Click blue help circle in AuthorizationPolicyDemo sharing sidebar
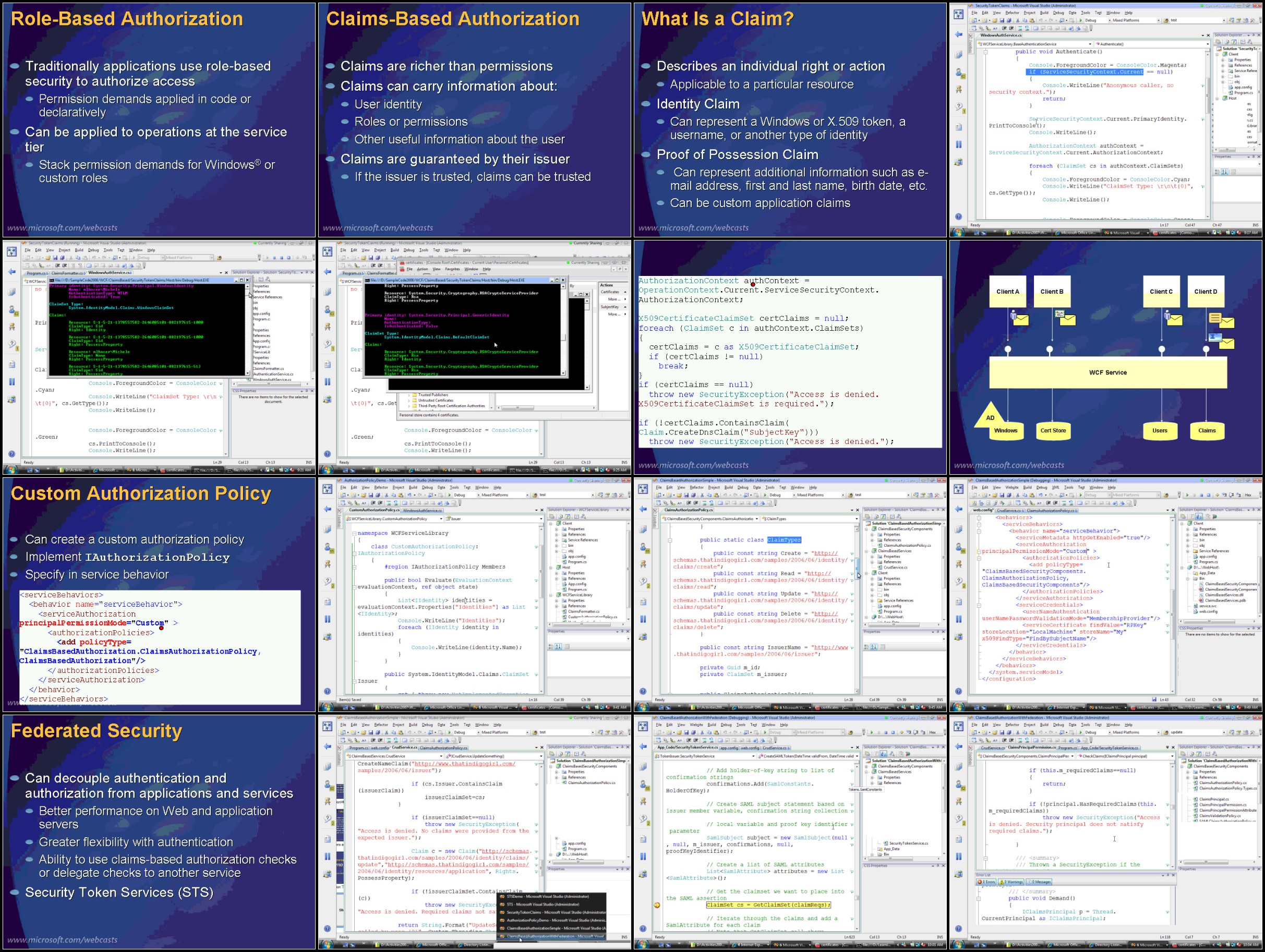 coord(328,691)
